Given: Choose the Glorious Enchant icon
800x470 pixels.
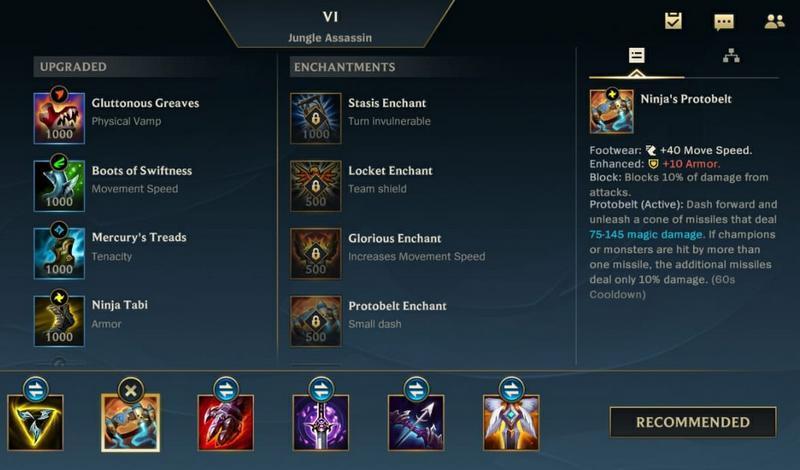Looking at the screenshot, I should coord(315,253).
